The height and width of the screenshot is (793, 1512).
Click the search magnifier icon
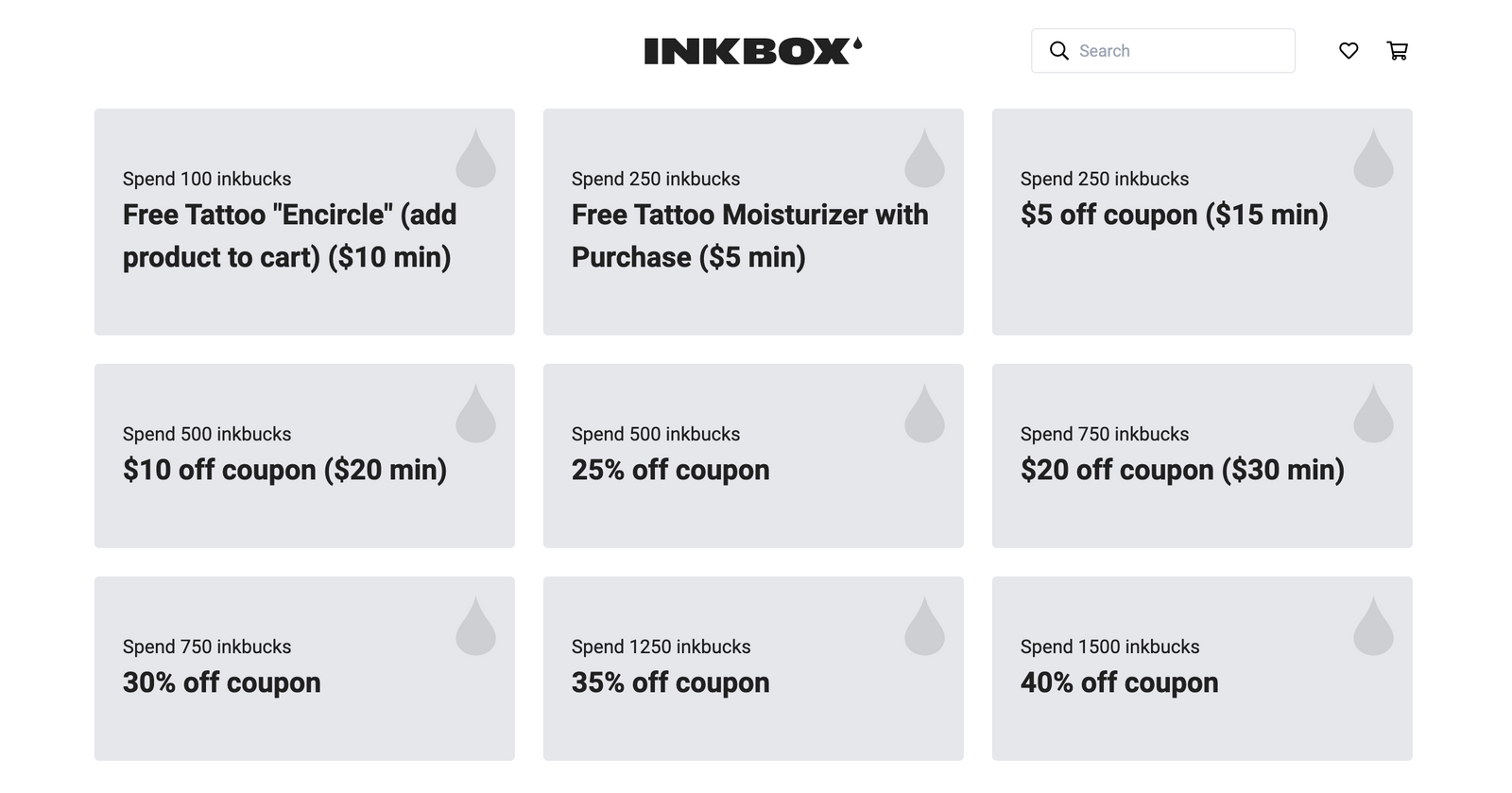click(1059, 51)
